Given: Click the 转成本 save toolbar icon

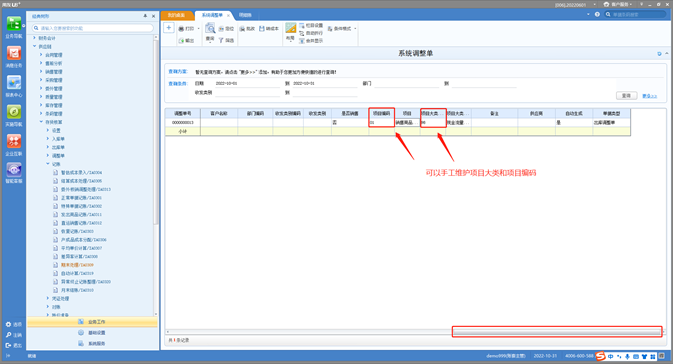Looking at the screenshot, I should pyautogui.click(x=261, y=28).
